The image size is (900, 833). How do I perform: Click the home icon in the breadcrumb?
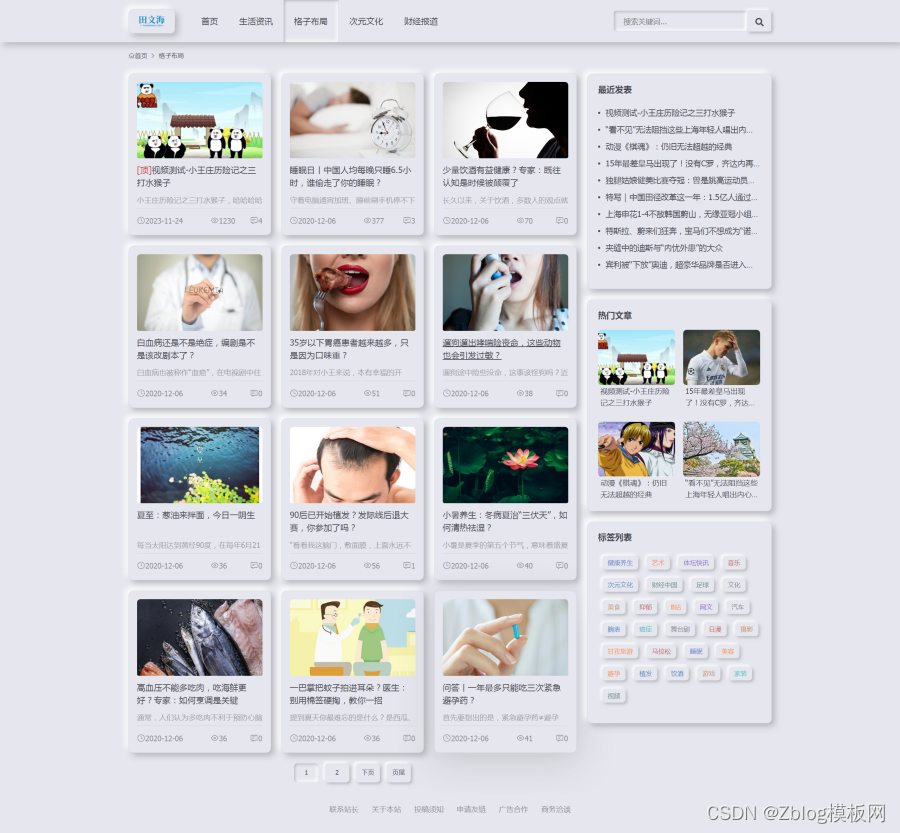coord(131,56)
